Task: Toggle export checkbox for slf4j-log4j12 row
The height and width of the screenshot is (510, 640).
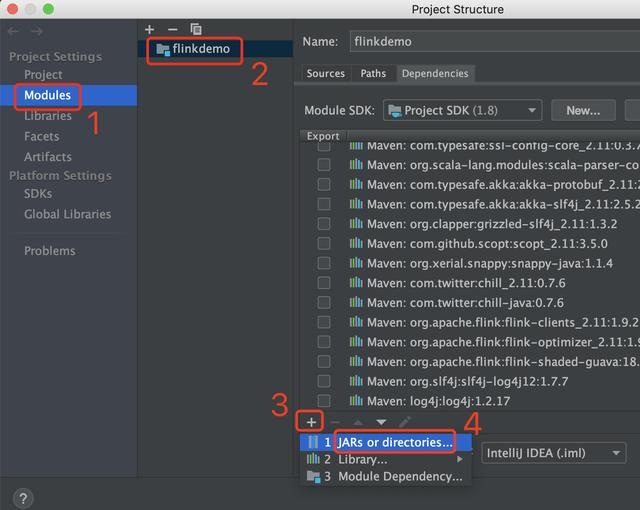Action: point(324,381)
